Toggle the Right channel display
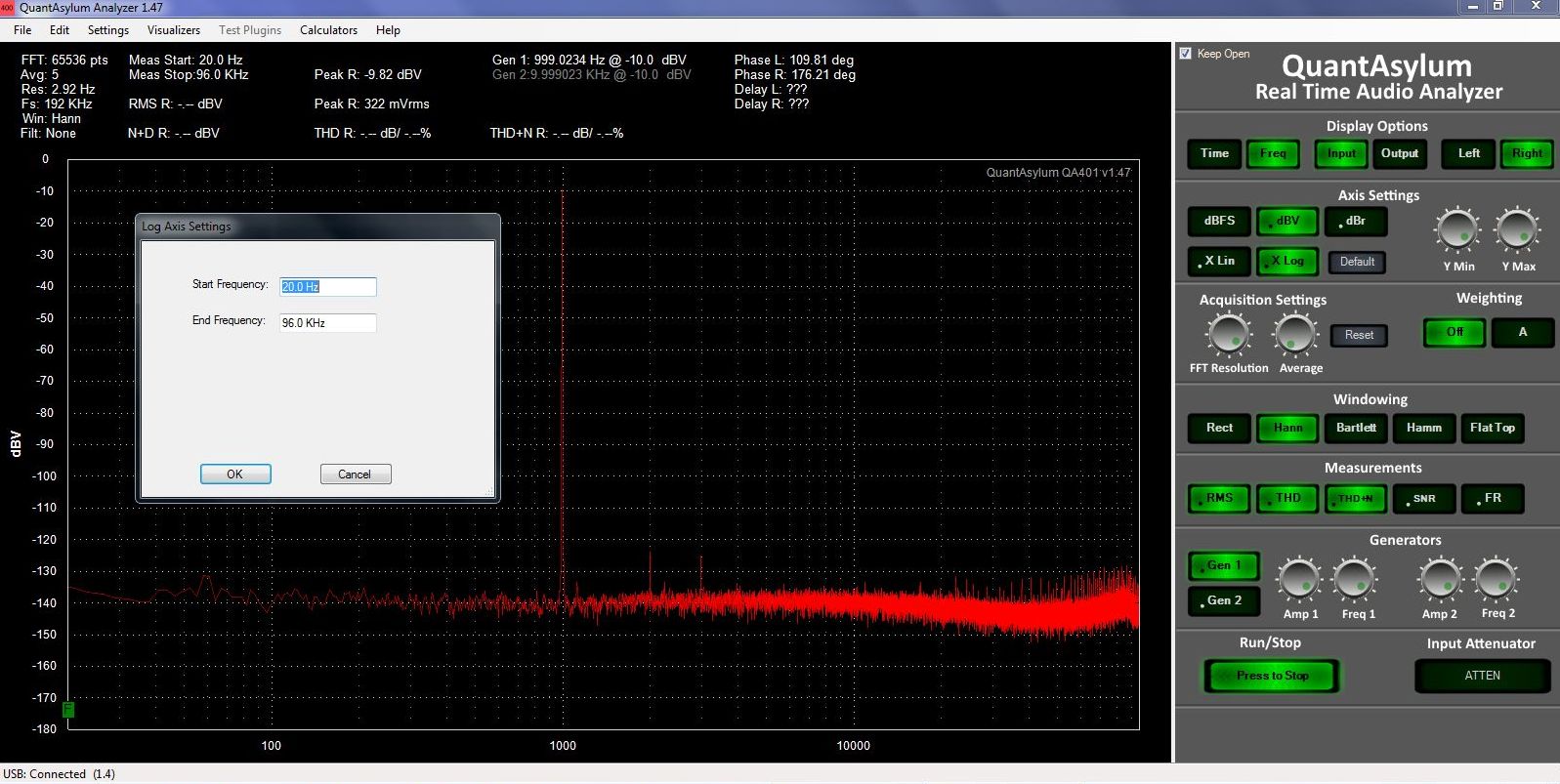1560x784 pixels. point(1527,153)
